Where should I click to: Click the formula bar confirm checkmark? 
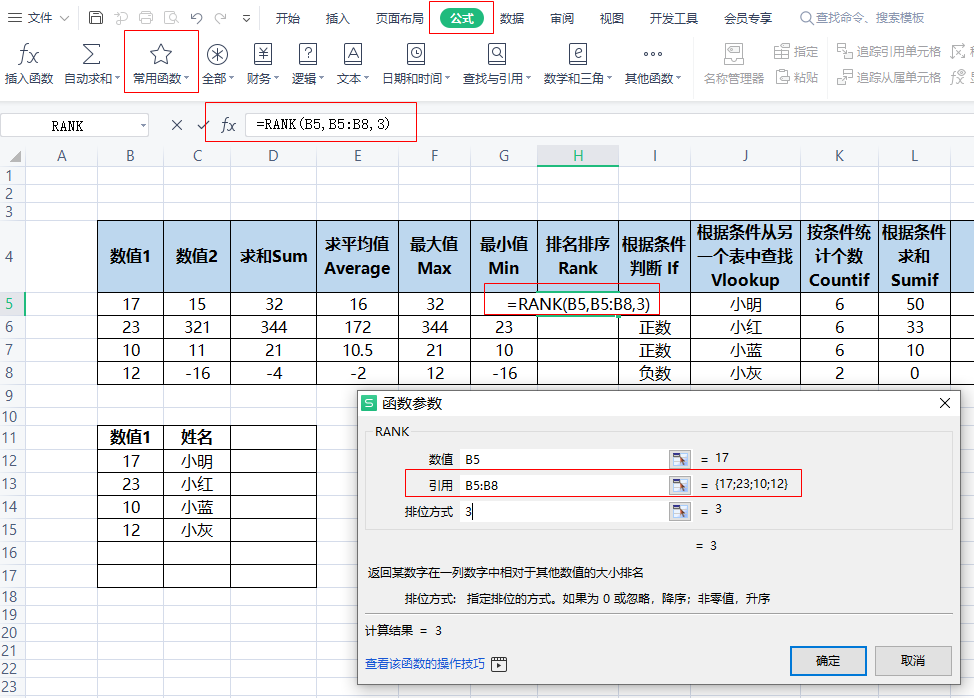(203, 125)
